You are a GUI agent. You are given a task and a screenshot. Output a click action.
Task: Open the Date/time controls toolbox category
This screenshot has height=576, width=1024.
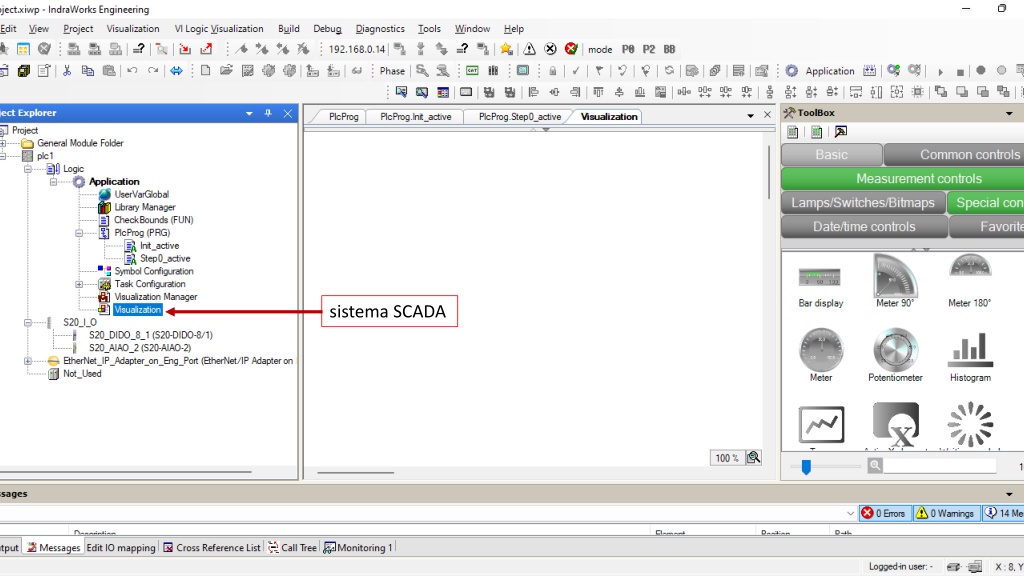[864, 227]
